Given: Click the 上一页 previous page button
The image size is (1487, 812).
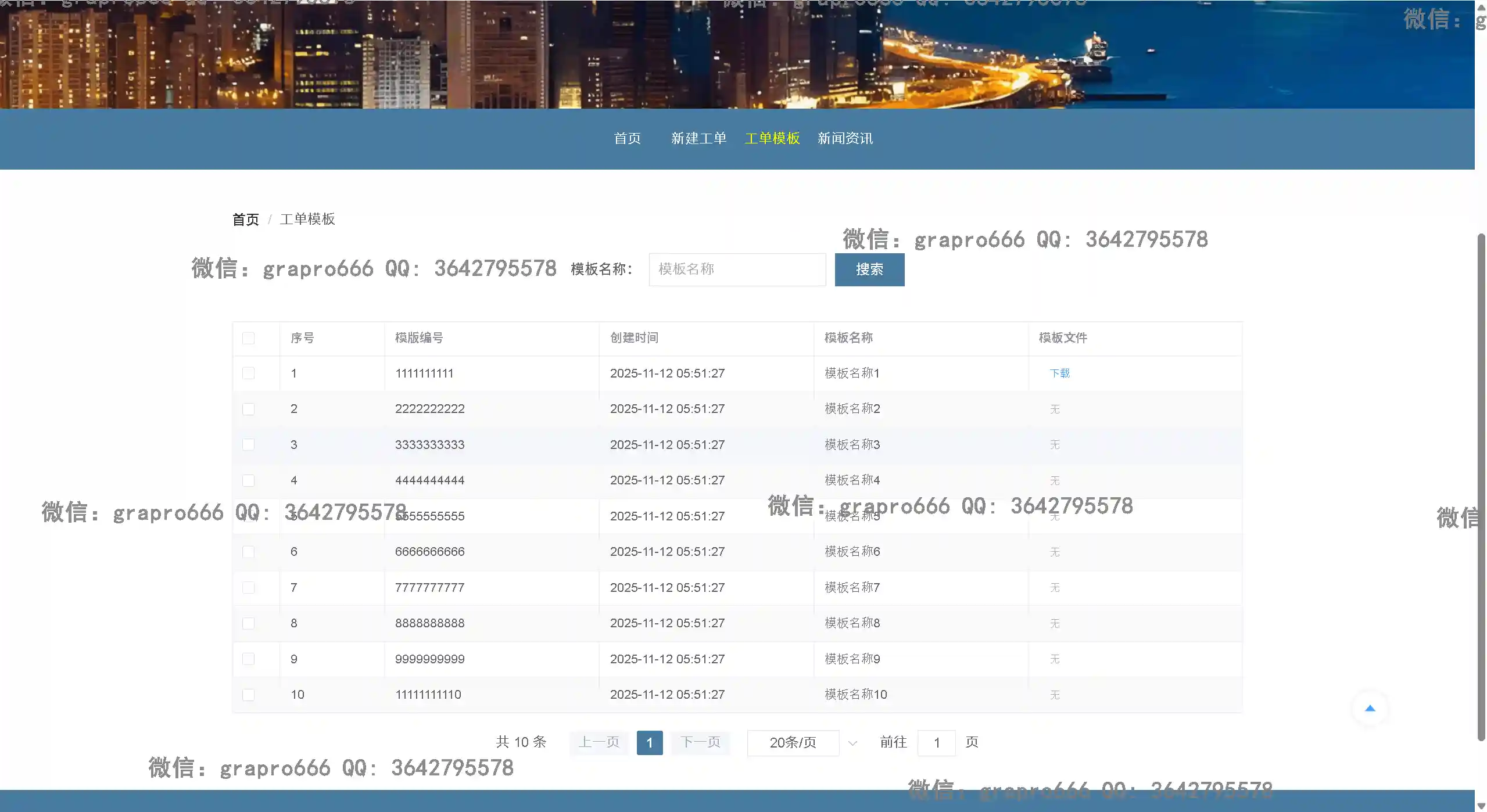Looking at the screenshot, I should (599, 742).
